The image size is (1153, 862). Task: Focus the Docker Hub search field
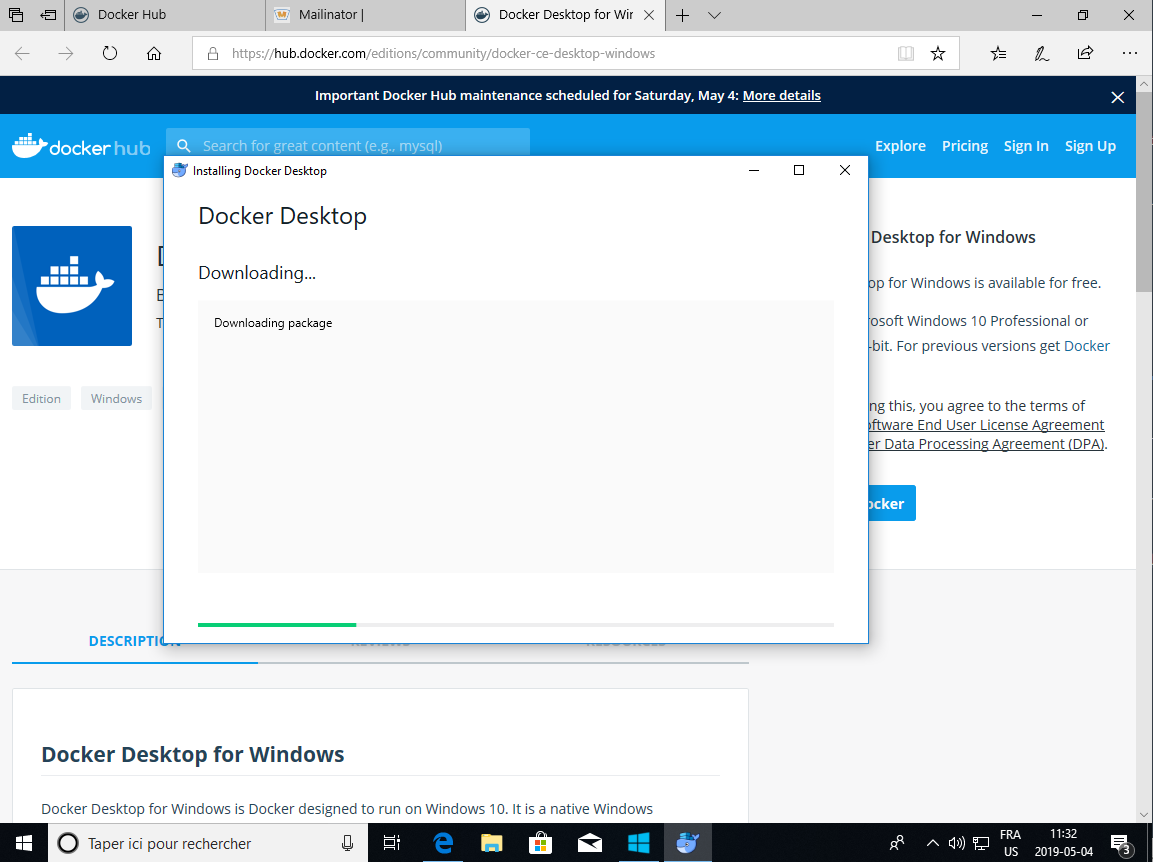tap(348, 146)
